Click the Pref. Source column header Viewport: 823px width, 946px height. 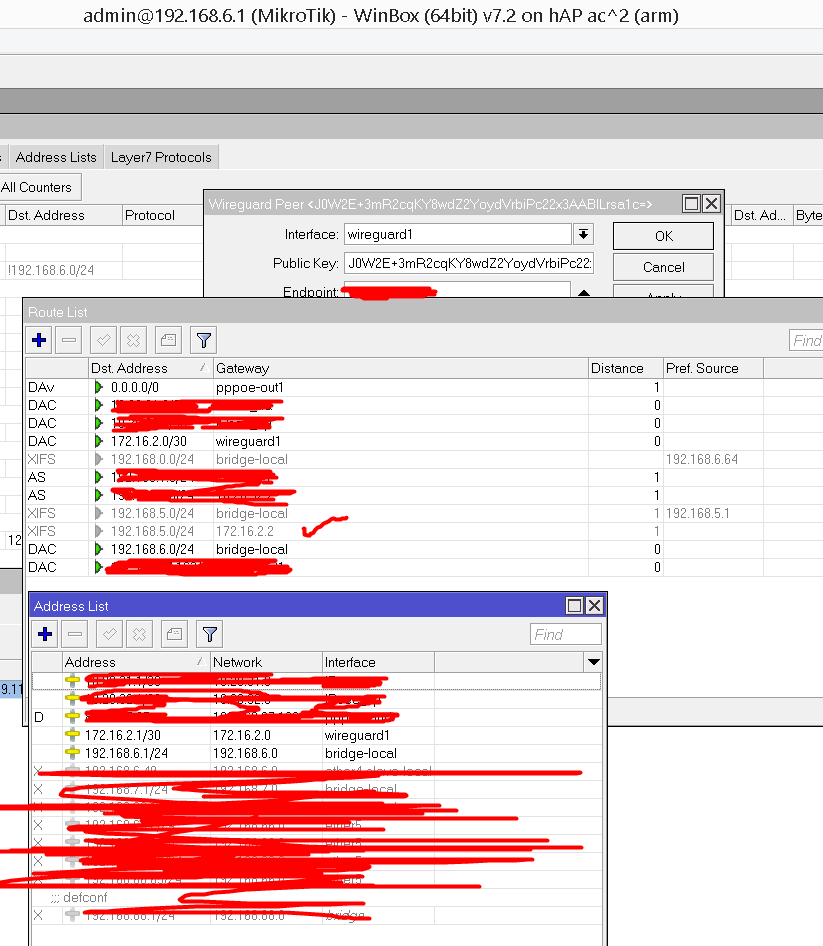coord(713,368)
